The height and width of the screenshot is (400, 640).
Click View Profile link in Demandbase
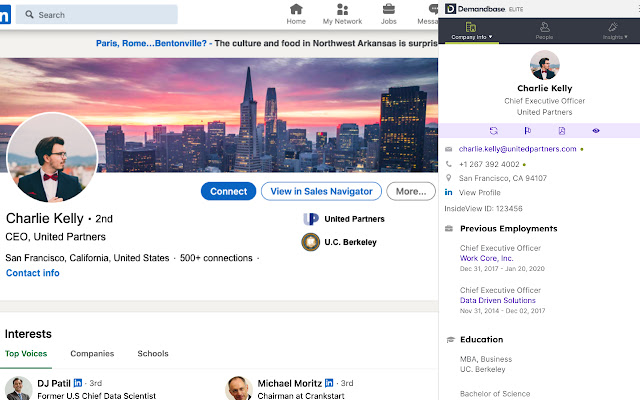coord(480,193)
